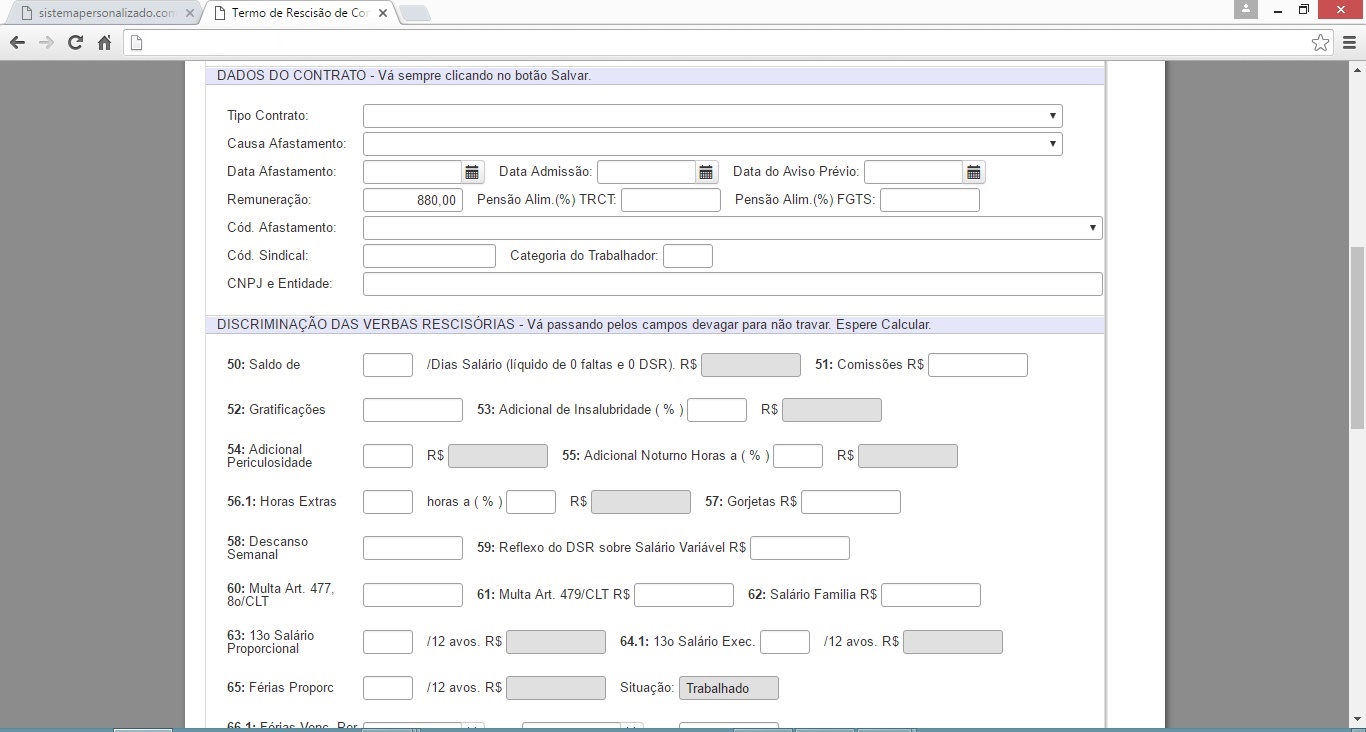
Task: Close the sistemapersonalizado tab
Action: 190,14
